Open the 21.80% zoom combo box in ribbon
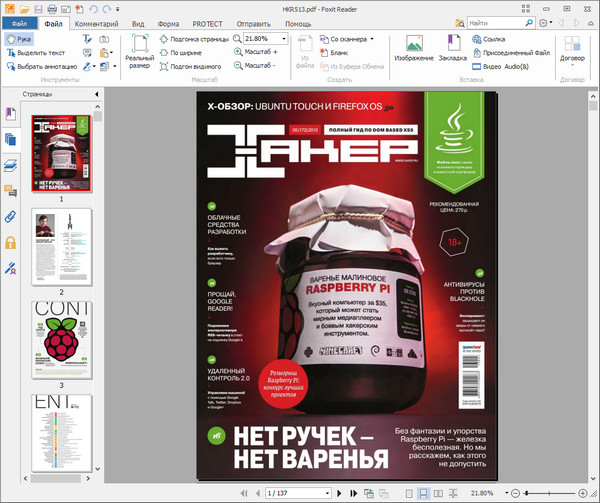 tap(266, 39)
